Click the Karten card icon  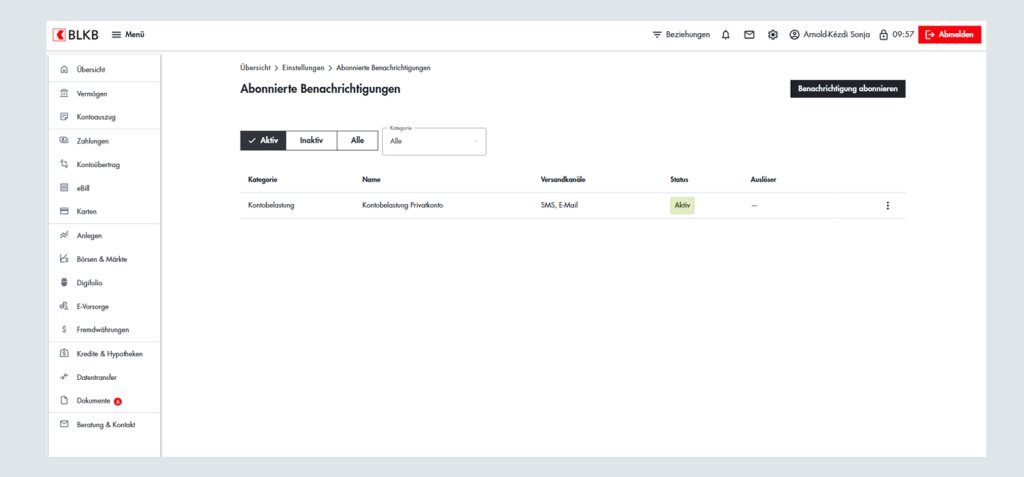[x=64, y=212]
